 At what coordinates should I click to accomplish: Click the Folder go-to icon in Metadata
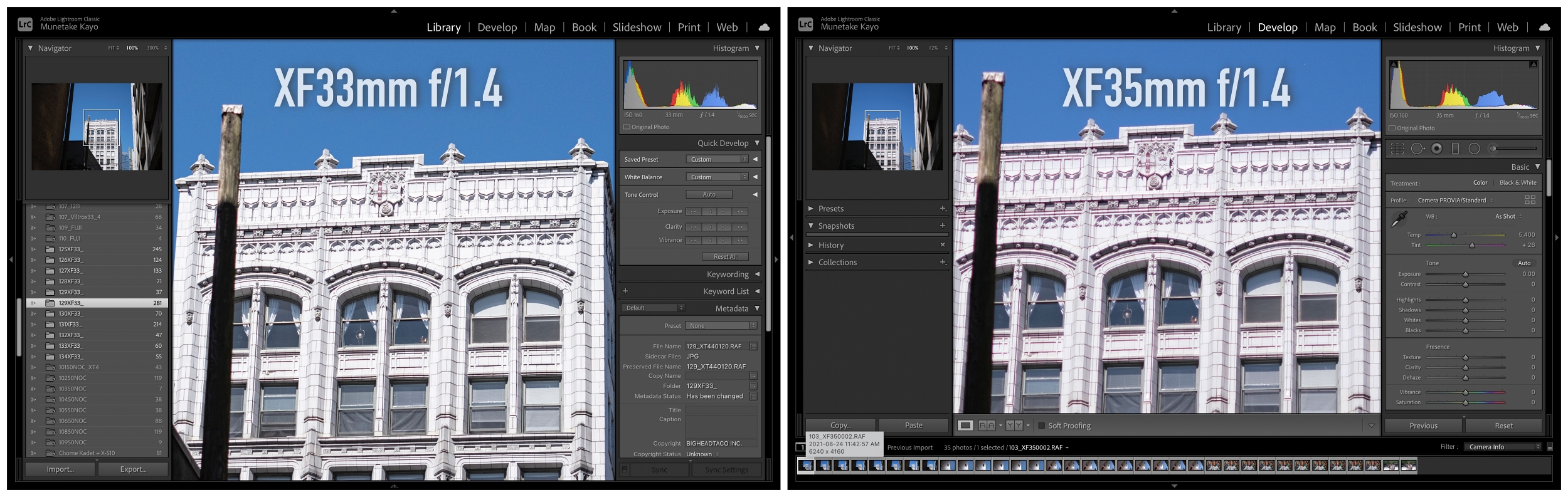click(753, 386)
